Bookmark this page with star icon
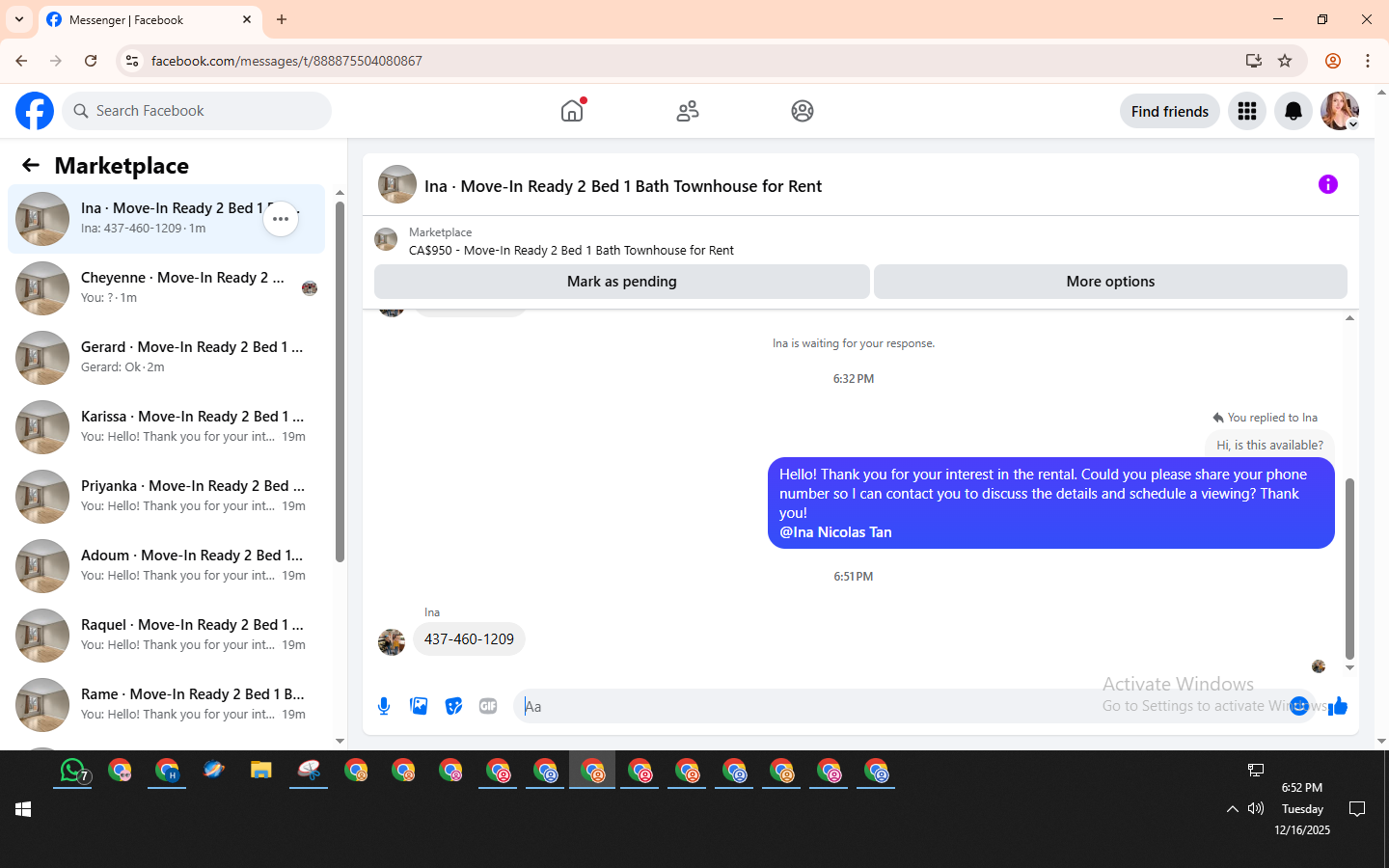 point(1285,61)
